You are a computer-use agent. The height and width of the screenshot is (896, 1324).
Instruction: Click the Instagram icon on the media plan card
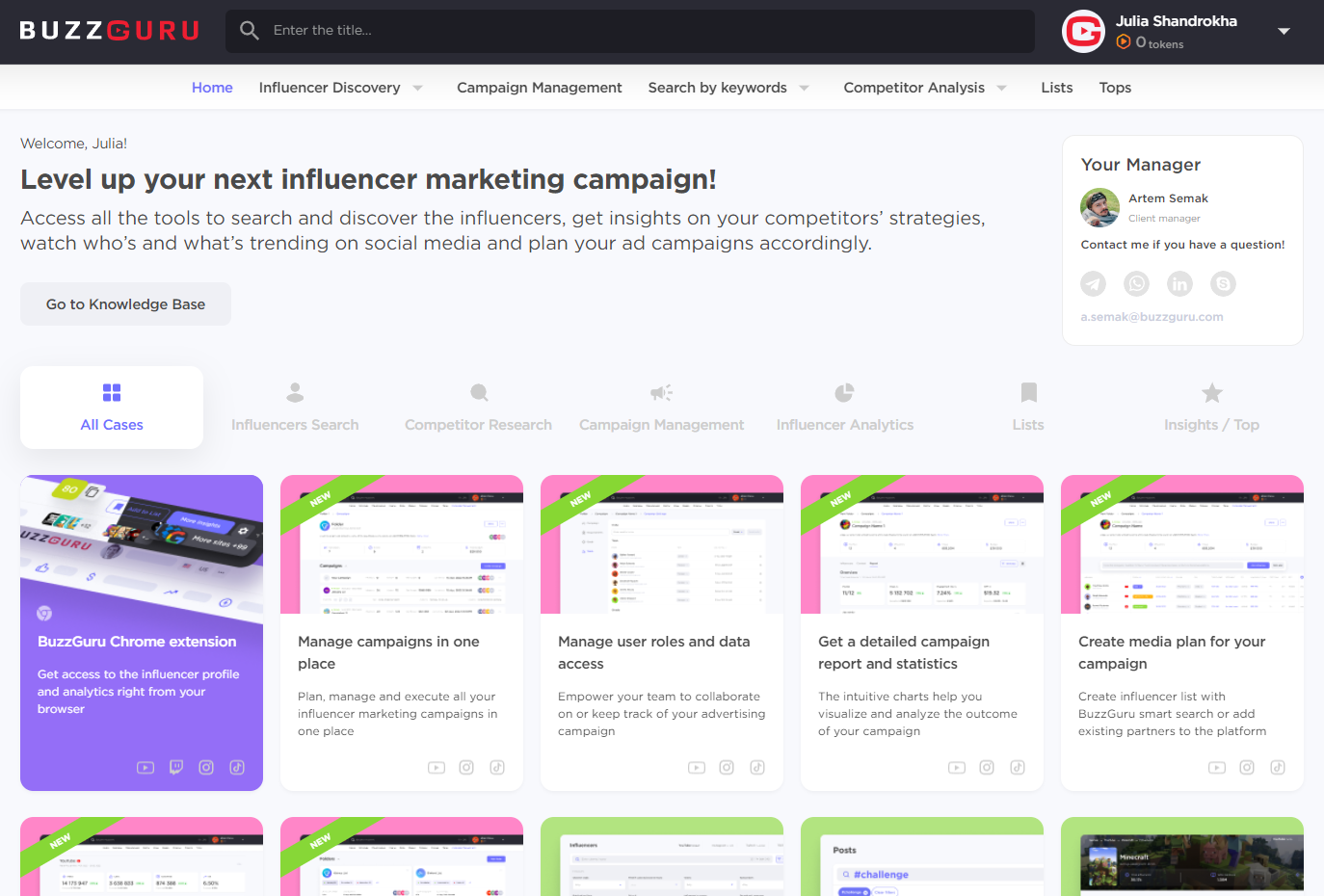1247,768
